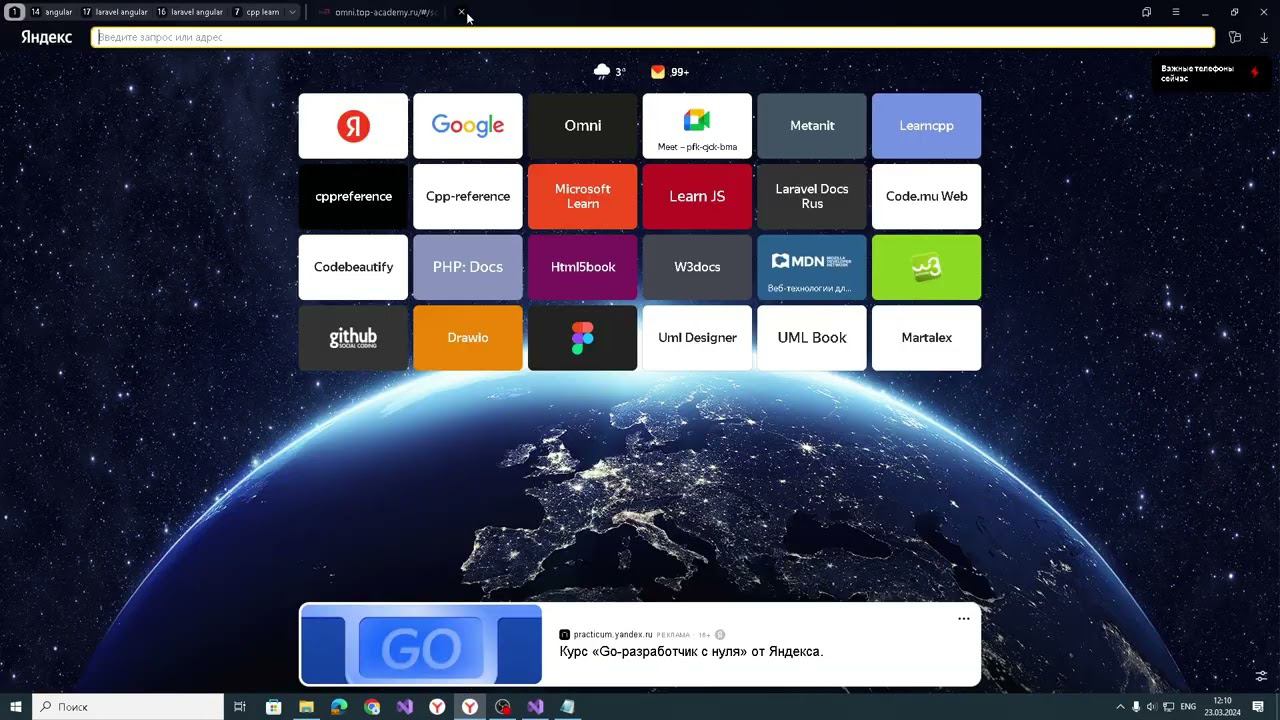This screenshot has height=720, width=1280.
Task: Open the Omni speed dial tile
Action: 582,126
